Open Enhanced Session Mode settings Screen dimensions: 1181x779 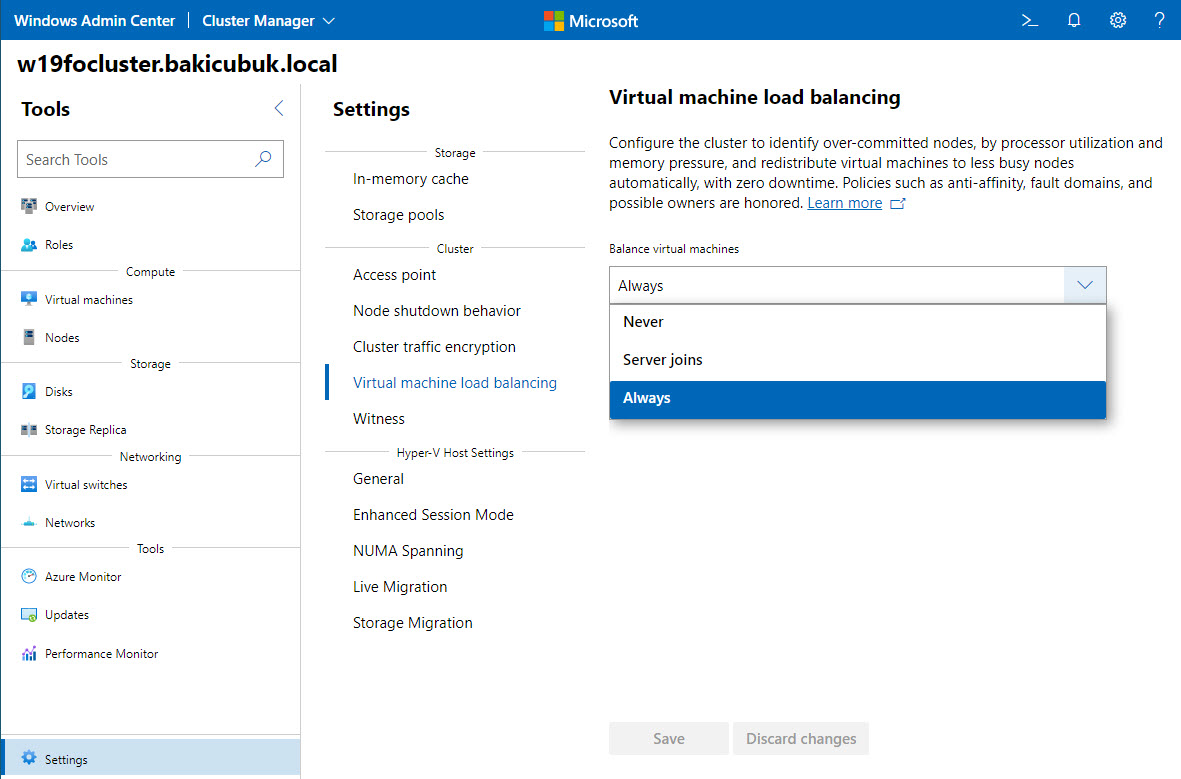click(x=433, y=515)
